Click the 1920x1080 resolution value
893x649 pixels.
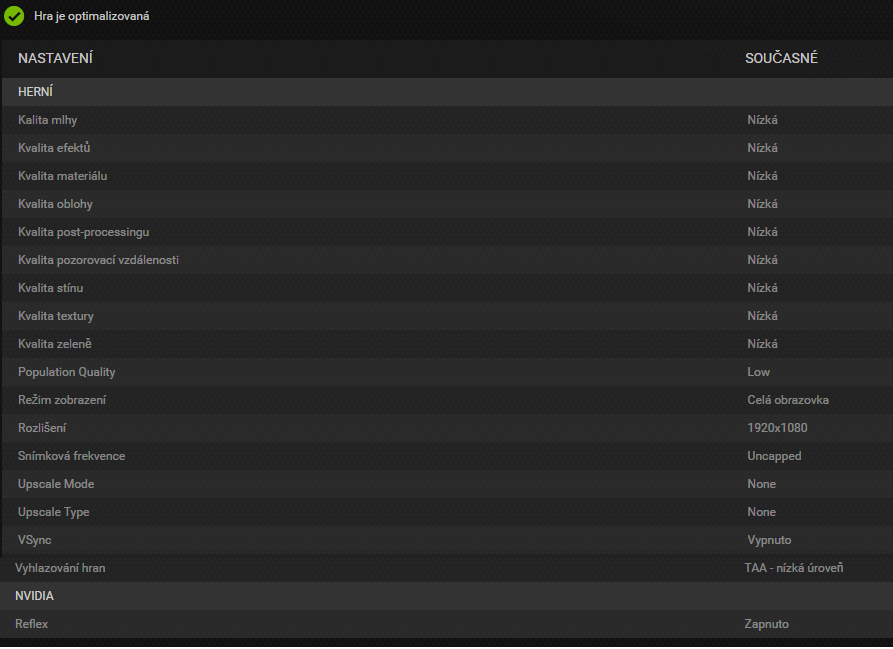pos(777,428)
